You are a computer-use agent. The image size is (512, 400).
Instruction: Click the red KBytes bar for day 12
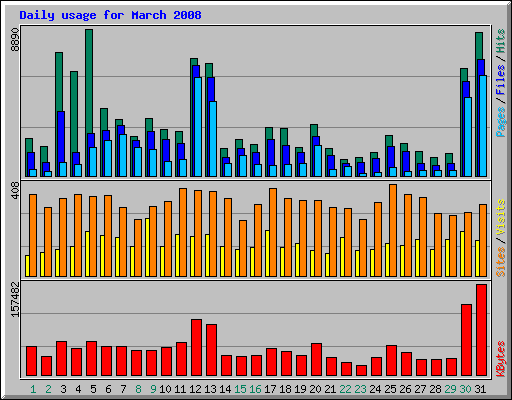(196, 348)
